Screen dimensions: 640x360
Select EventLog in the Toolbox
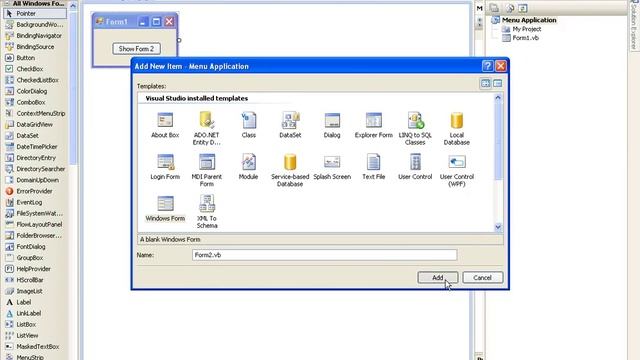click(x=35, y=202)
